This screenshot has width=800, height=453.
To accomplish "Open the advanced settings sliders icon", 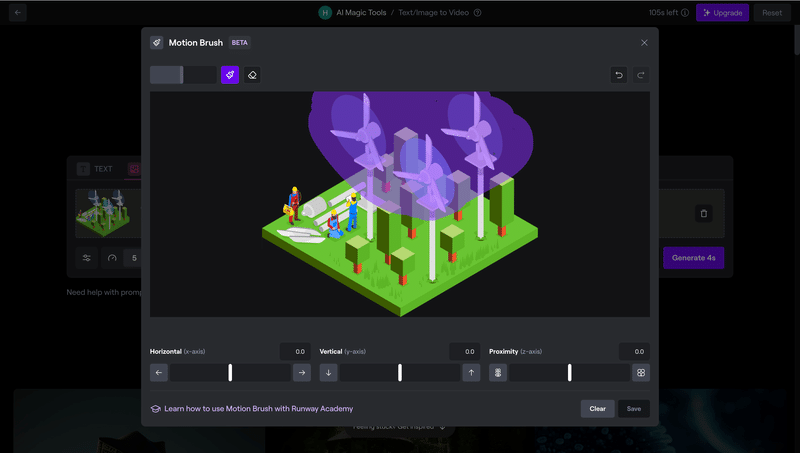I will point(87,258).
